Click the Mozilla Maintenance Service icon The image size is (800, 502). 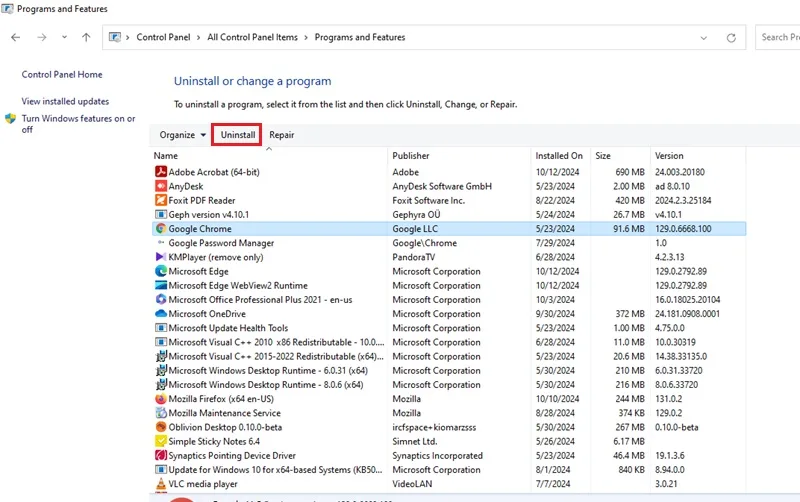click(161, 413)
